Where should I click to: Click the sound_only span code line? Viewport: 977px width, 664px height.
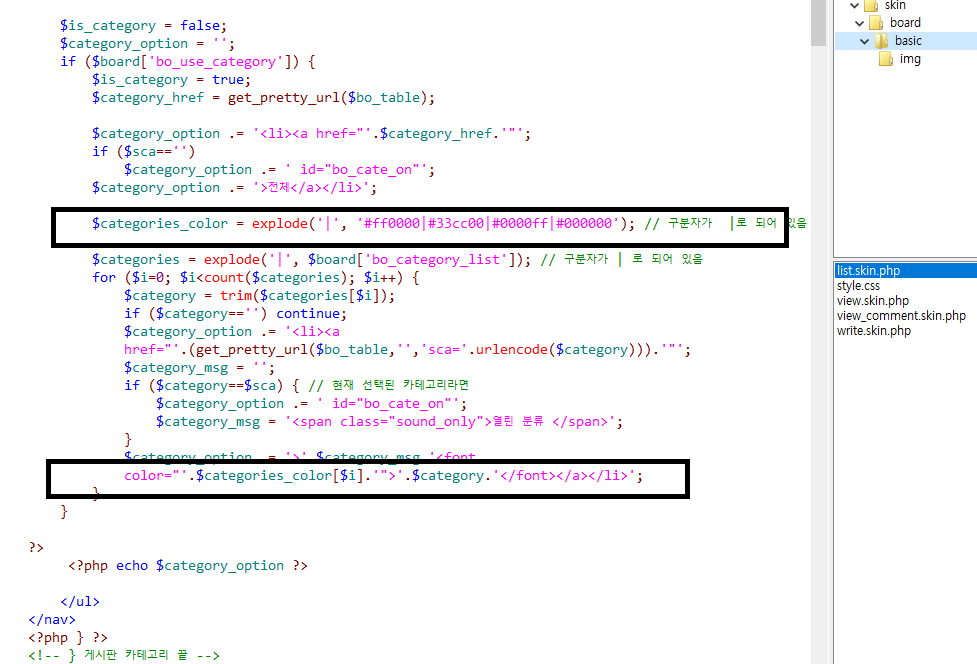coord(389,422)
